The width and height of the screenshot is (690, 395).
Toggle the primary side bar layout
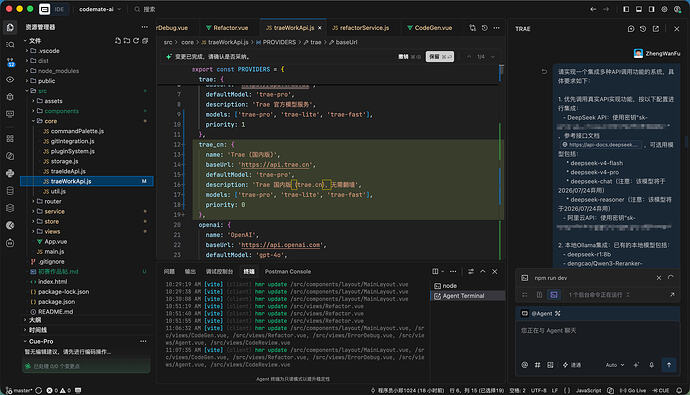(626, 9)
